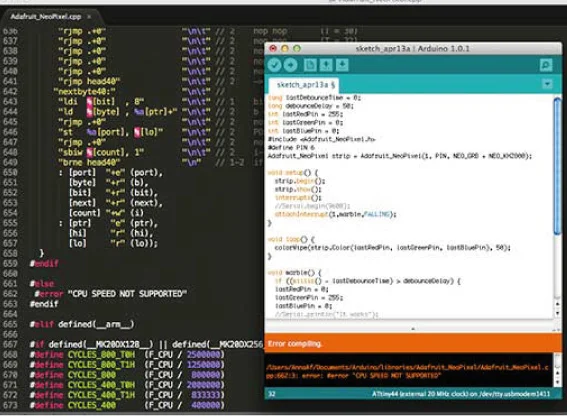Click the Save sketch down-arrow icon
This screenshot has width=567, height=419.
[x=342, y=65]
